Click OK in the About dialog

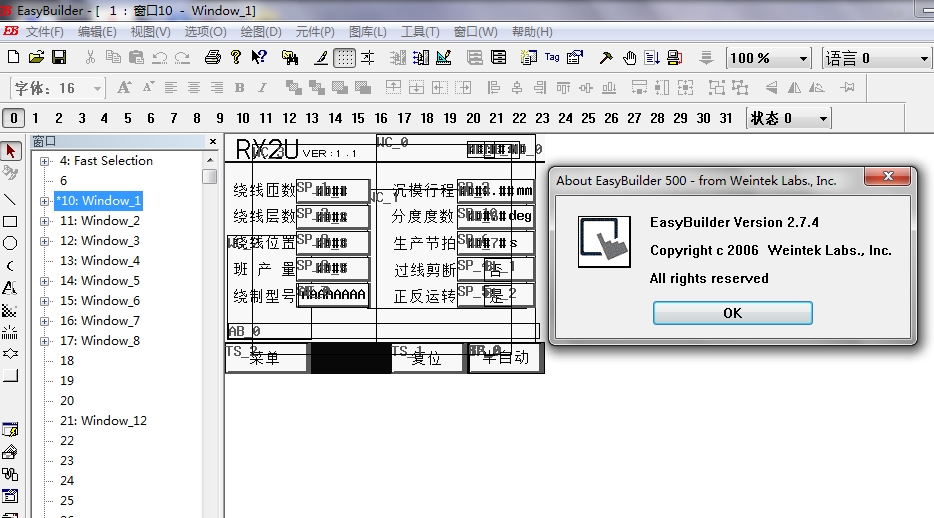tap(732, 313)
